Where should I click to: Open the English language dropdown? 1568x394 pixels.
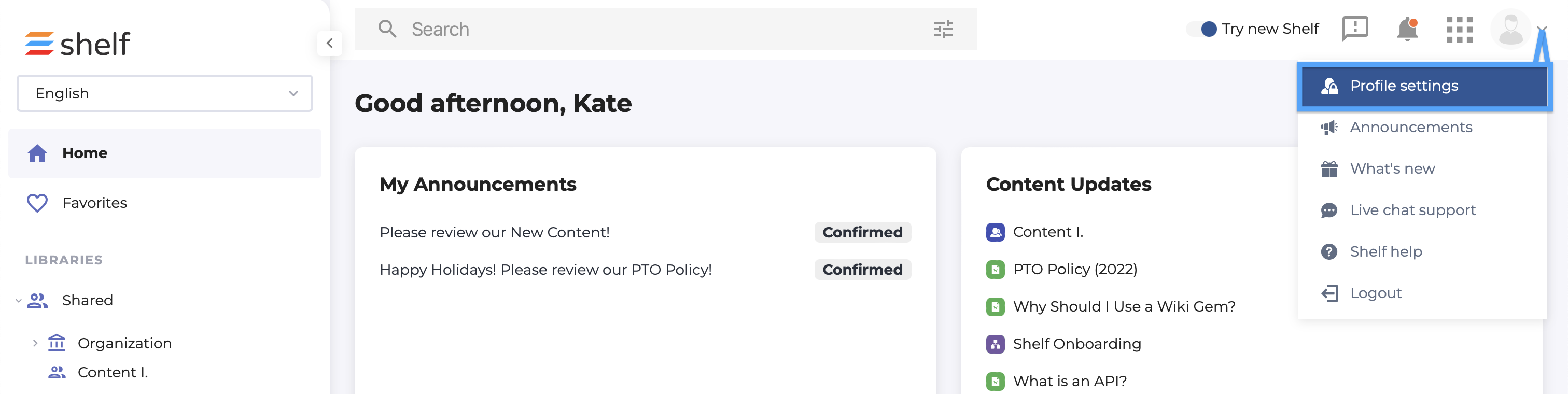coord(165,93)
